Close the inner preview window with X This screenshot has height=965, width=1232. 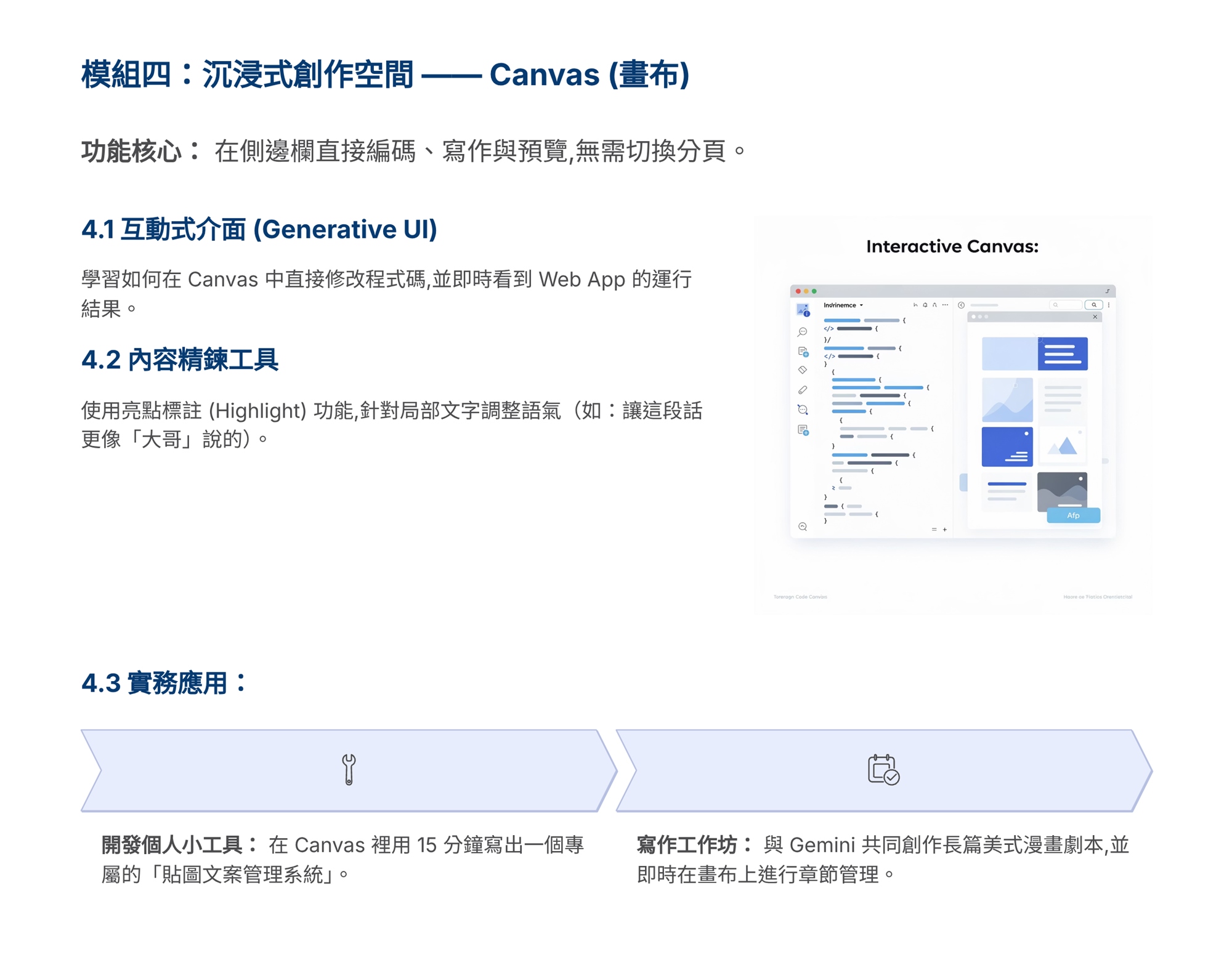pyautogui.click(x=1095, y=317)
